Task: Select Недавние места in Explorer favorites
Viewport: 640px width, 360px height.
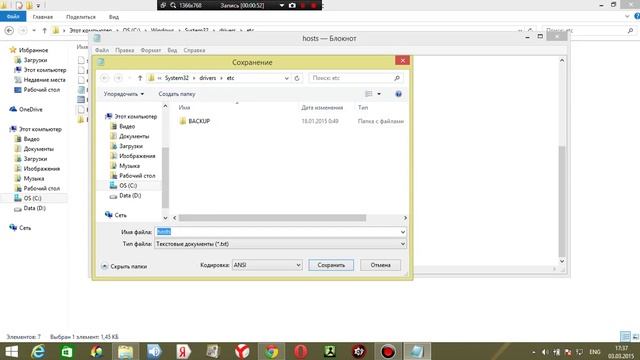Action: (44, 80)
